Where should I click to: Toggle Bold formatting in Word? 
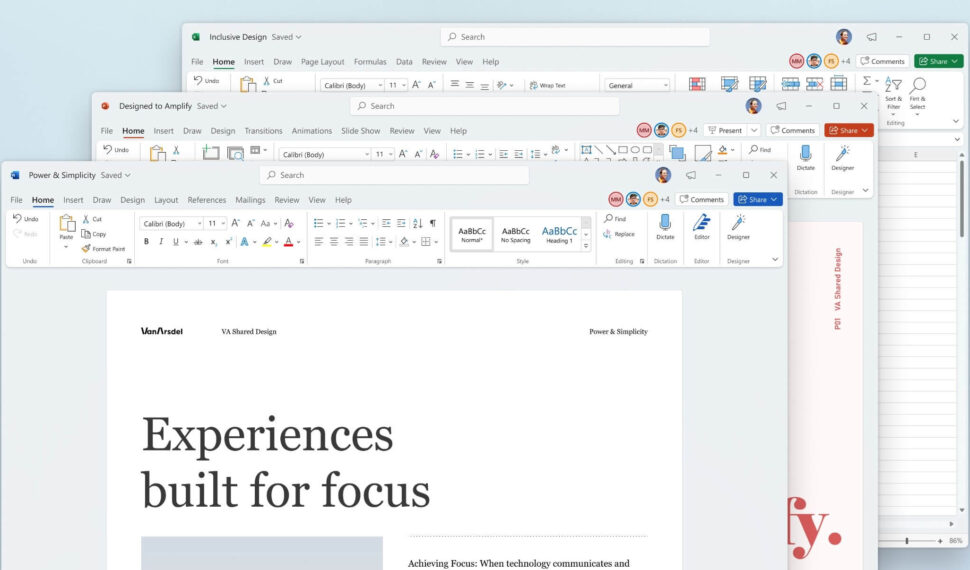(146, 242)
